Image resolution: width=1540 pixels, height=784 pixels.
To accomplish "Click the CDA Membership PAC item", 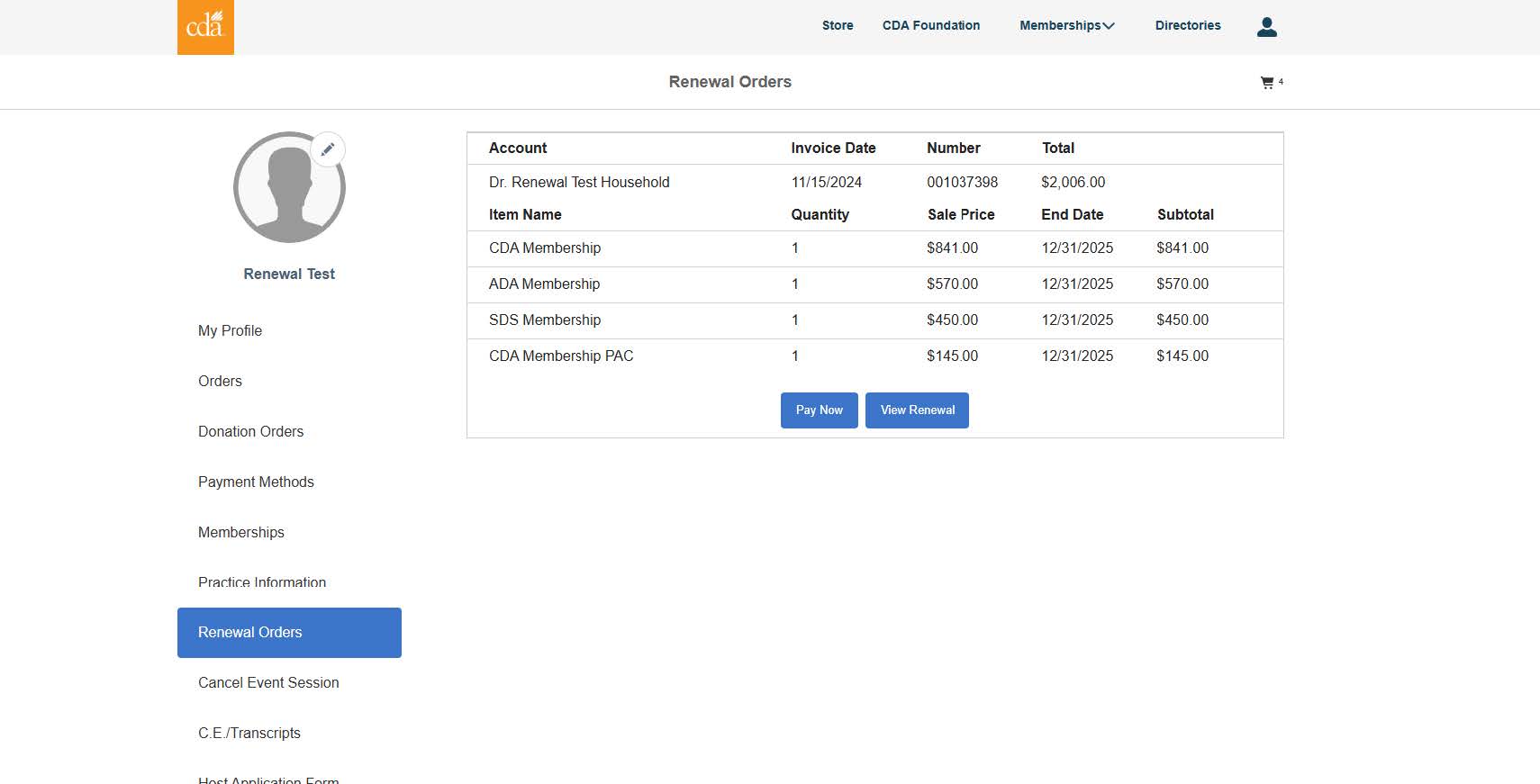I will tap(561, 356).
